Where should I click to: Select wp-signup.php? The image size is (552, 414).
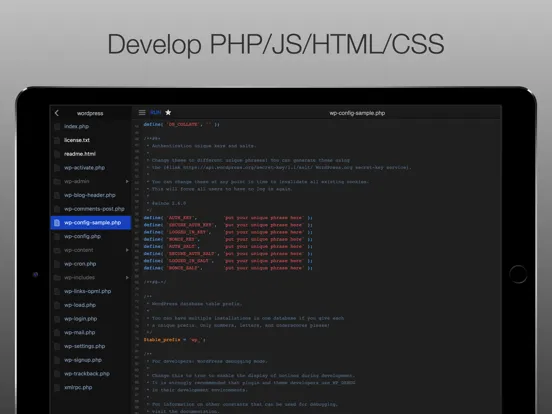click(x=91, y=360)
